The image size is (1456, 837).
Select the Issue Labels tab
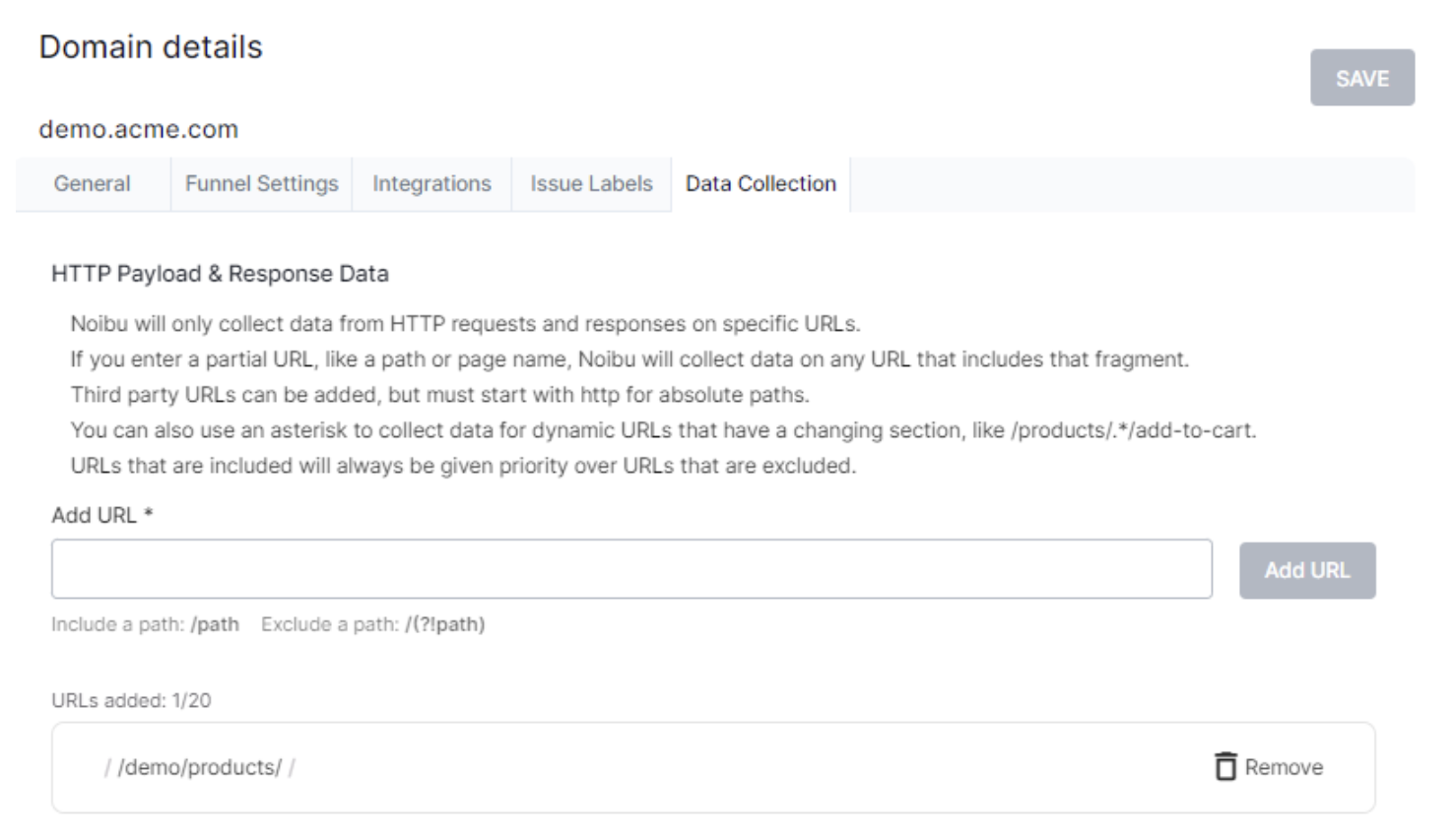point(591,184)
